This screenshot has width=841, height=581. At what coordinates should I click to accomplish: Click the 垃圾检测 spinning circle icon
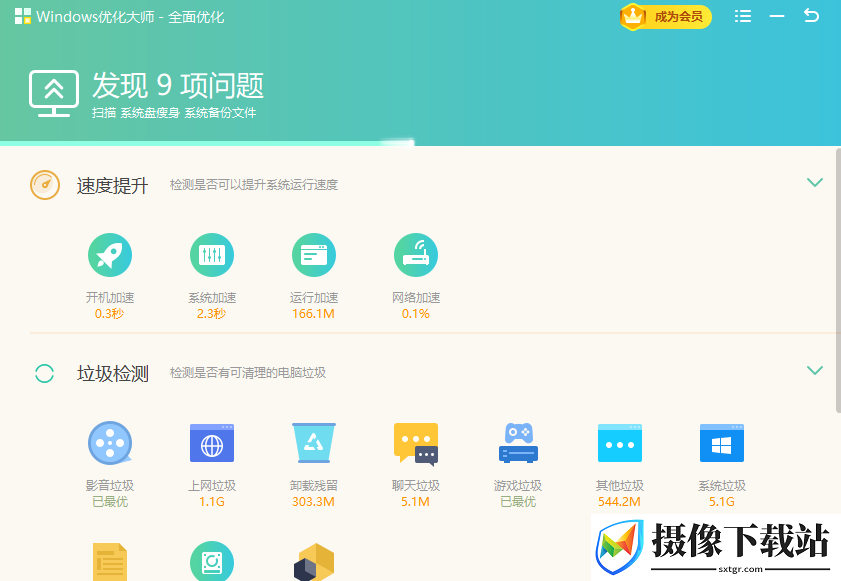[45, 373]
